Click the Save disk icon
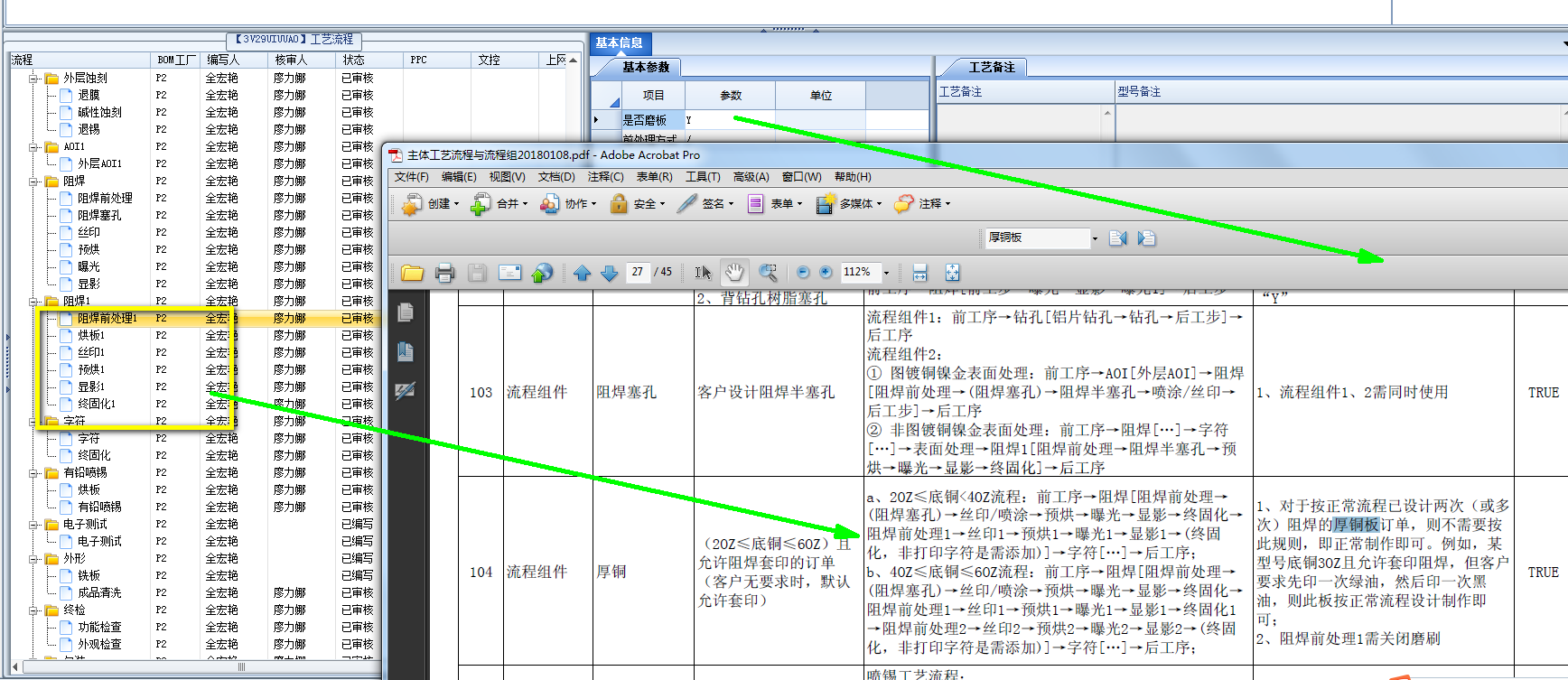The image size is (1568, 680). [x=477, y=273]
